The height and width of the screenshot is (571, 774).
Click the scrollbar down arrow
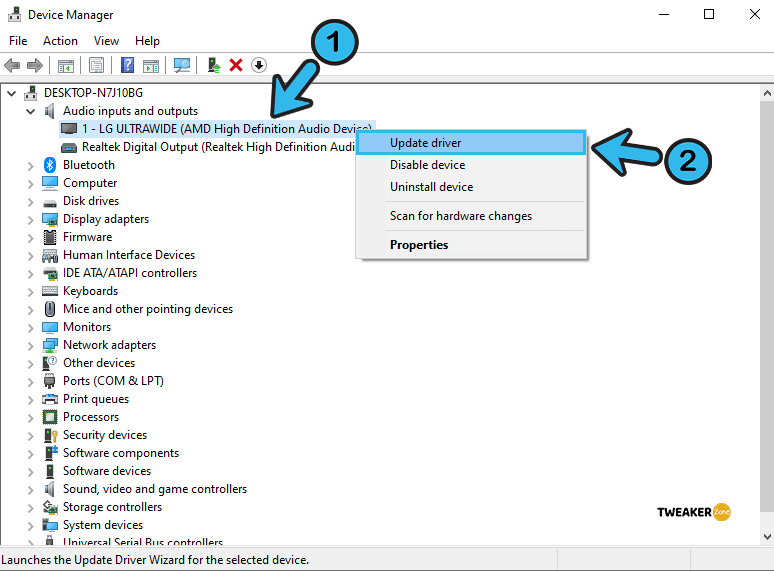pos(767,536)
